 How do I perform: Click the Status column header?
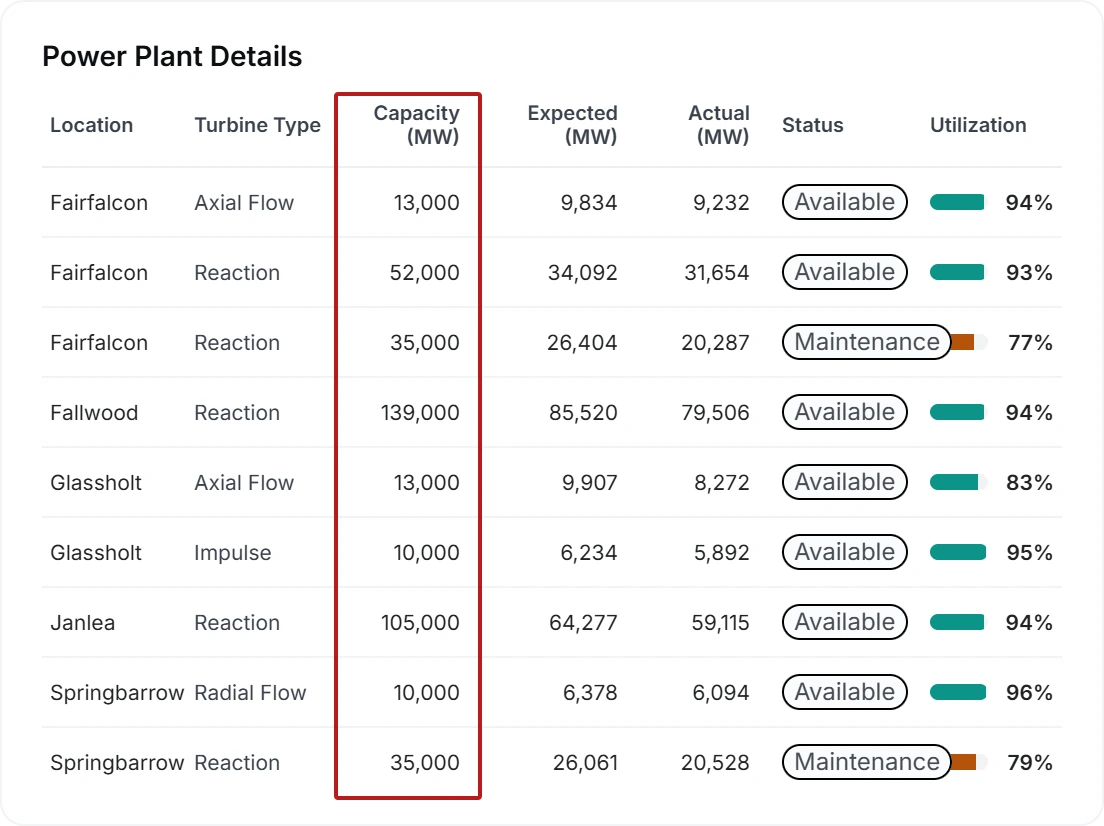813,125
